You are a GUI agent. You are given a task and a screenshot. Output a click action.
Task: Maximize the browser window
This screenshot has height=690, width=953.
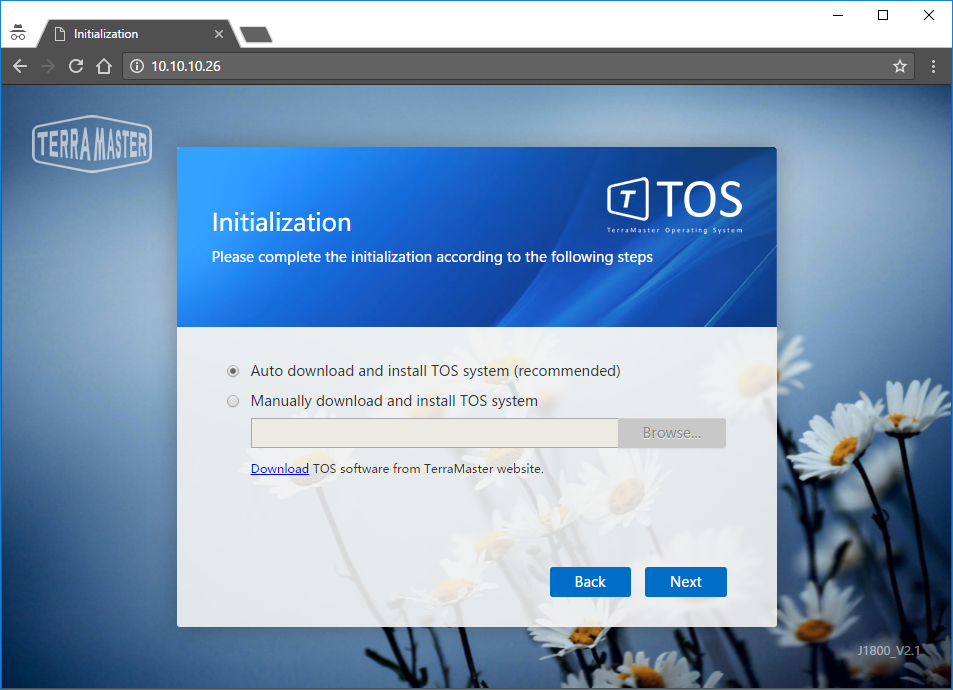click(883, 15)
